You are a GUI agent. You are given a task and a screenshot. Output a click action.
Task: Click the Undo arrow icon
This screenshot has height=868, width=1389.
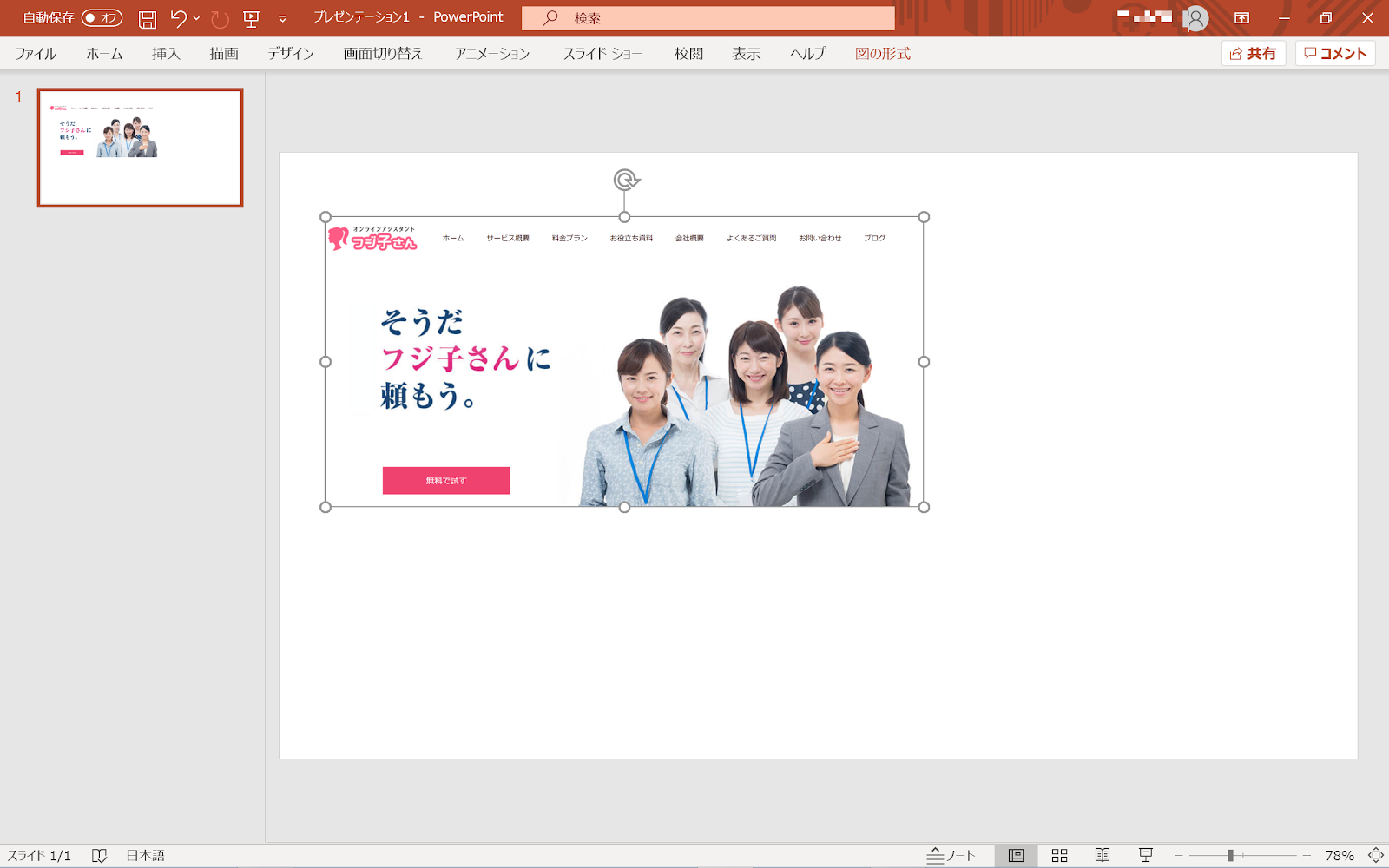tap(178, 17)
